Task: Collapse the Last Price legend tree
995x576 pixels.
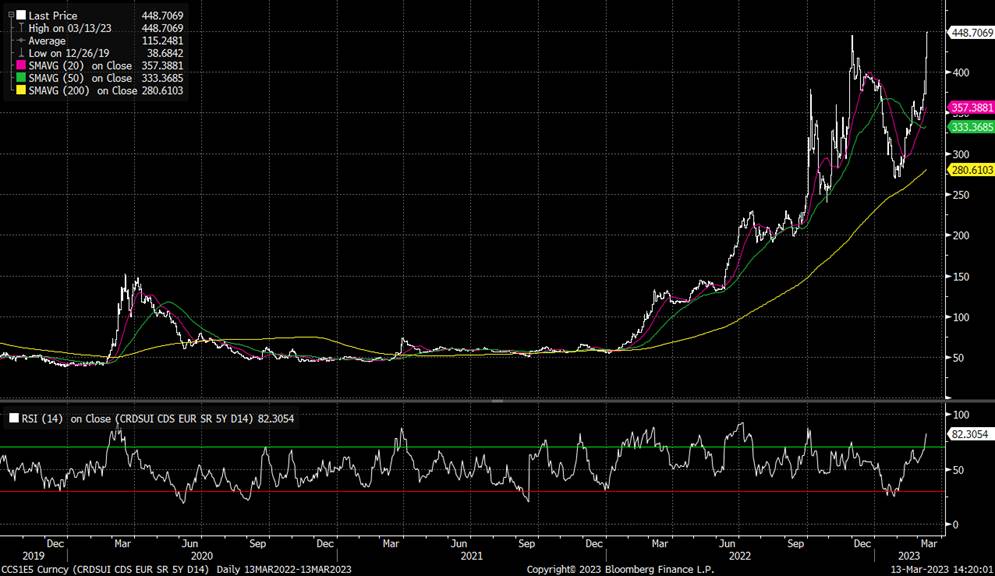Action: 11,16
